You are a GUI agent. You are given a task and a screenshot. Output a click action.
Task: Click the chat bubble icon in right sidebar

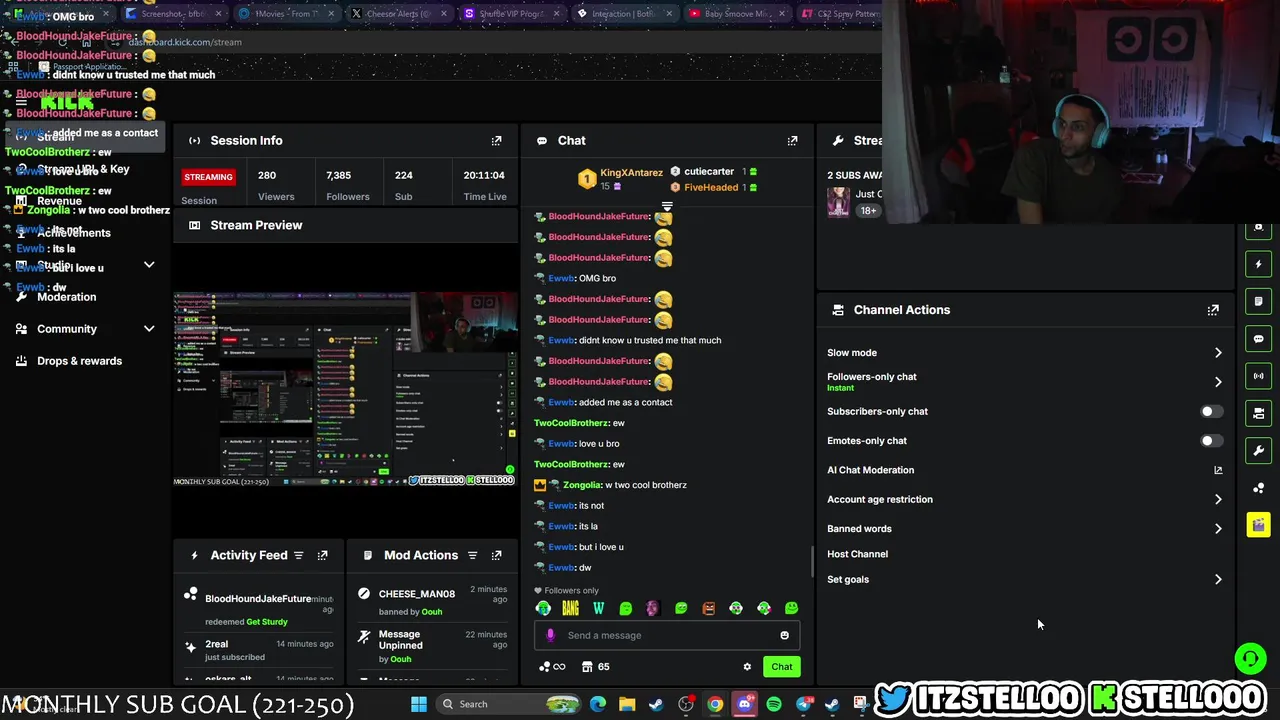(x=1258, y=339)
